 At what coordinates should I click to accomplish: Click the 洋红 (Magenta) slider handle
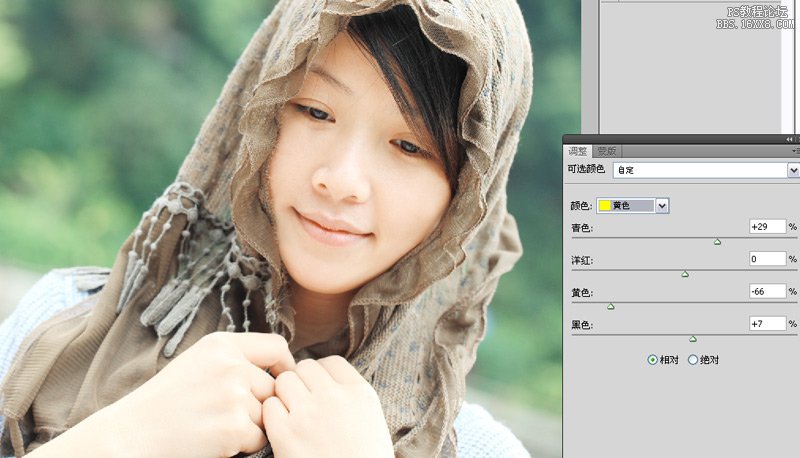(x=685, y=274)
